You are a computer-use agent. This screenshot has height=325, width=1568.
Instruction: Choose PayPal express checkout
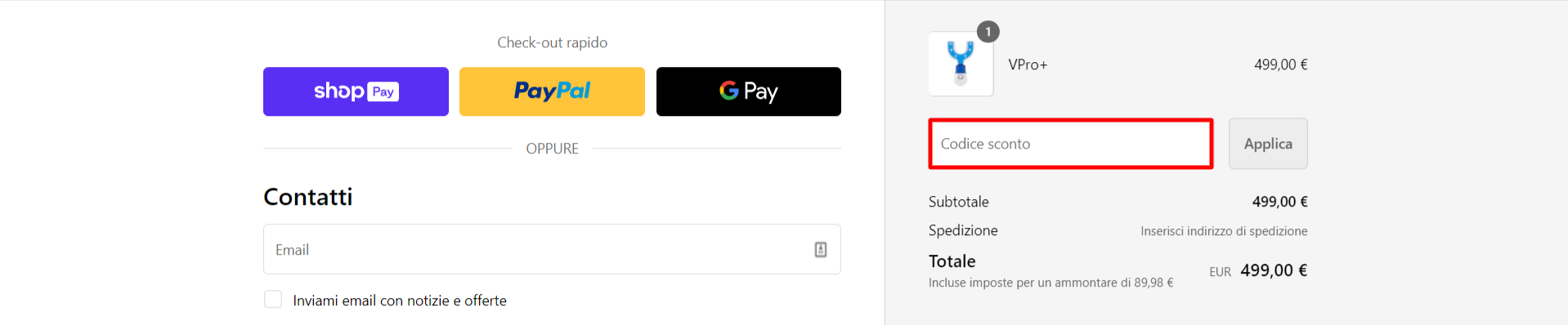click(552, 91)
